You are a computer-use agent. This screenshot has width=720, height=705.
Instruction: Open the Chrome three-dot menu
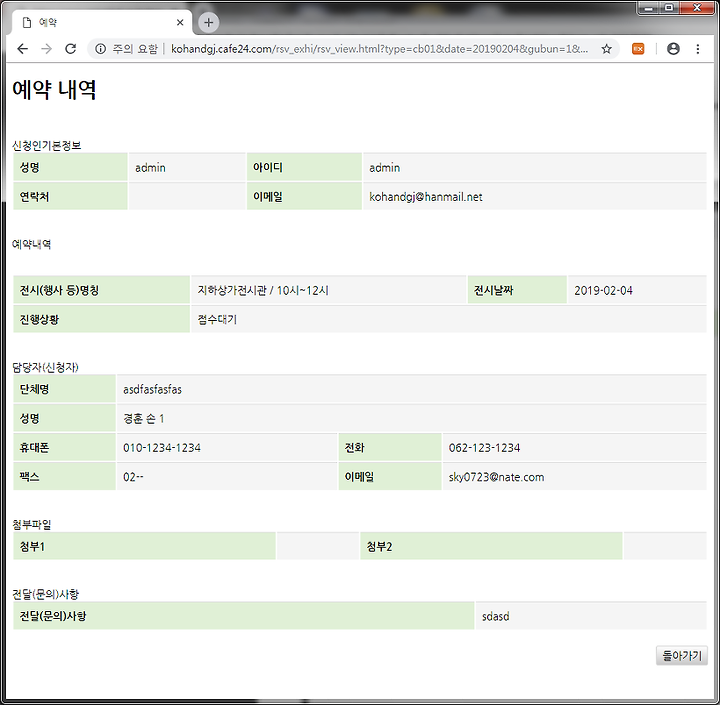[698, 49]
